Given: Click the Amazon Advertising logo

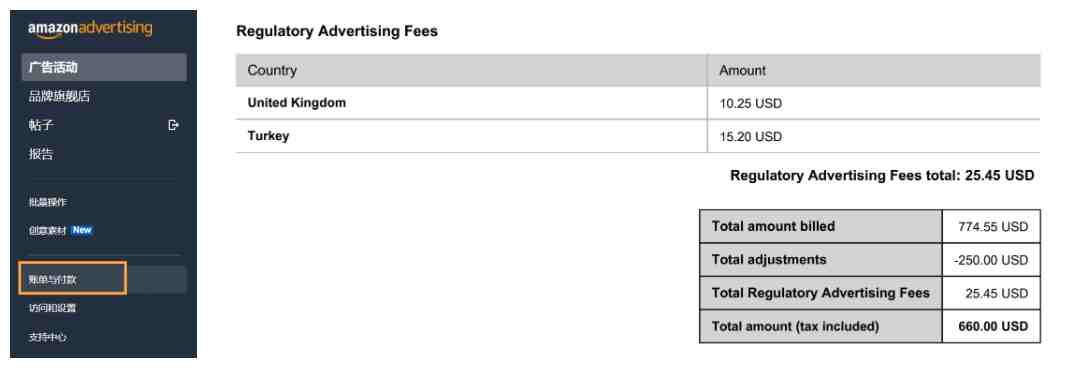Looking at the screenshot, I should click(90, 29).
